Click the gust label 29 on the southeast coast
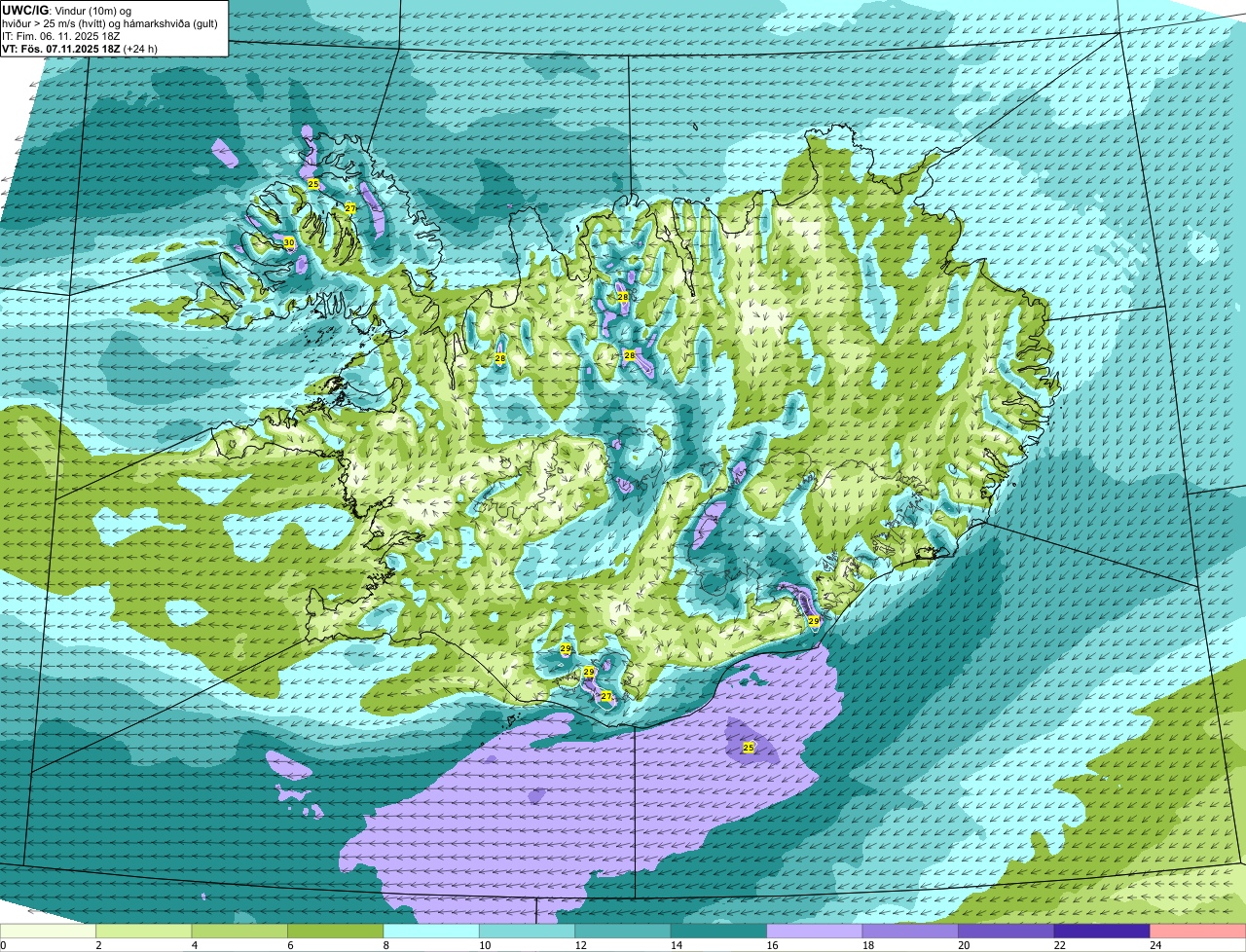 (814, 620)
